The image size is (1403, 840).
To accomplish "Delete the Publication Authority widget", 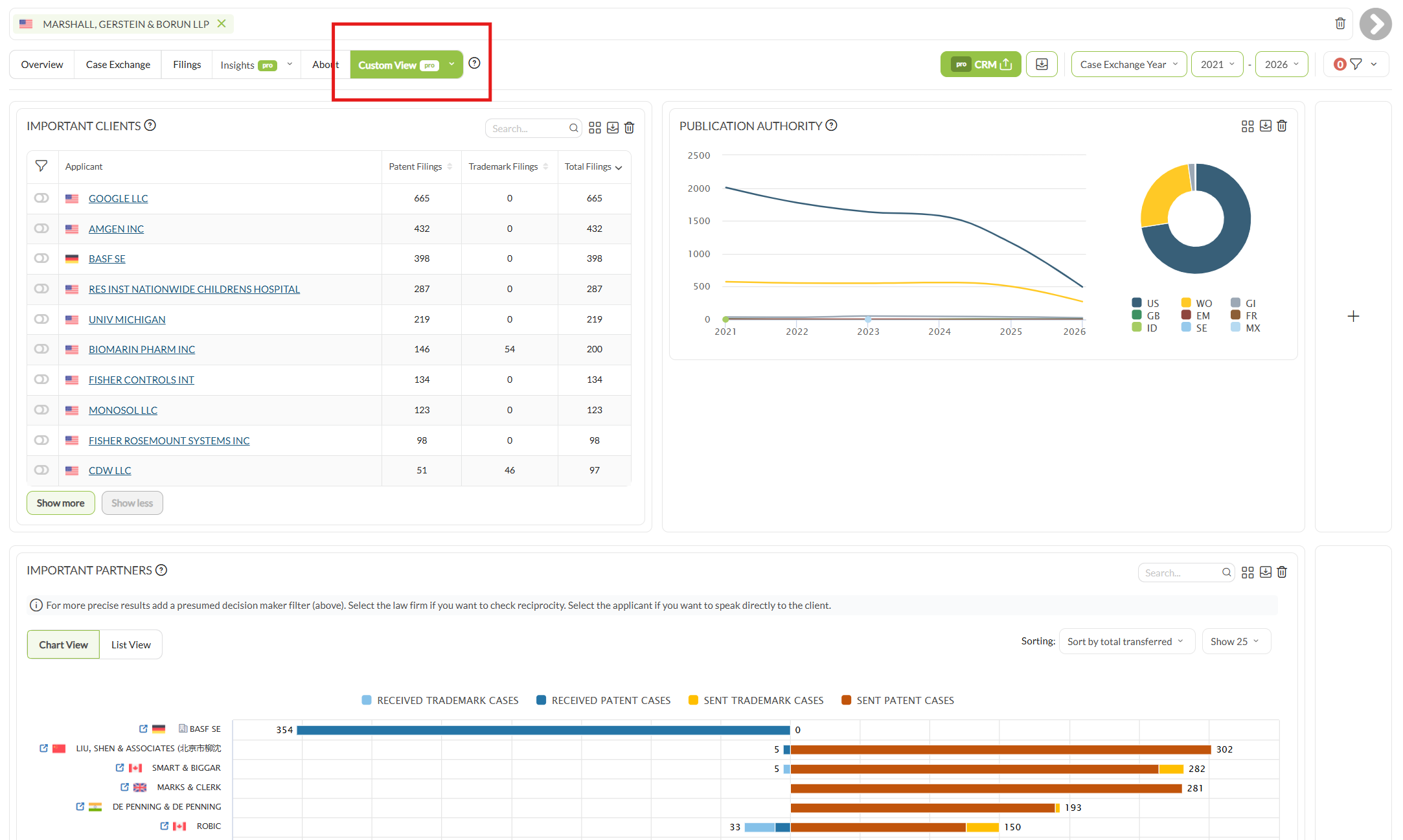I will coord(1282,126).
